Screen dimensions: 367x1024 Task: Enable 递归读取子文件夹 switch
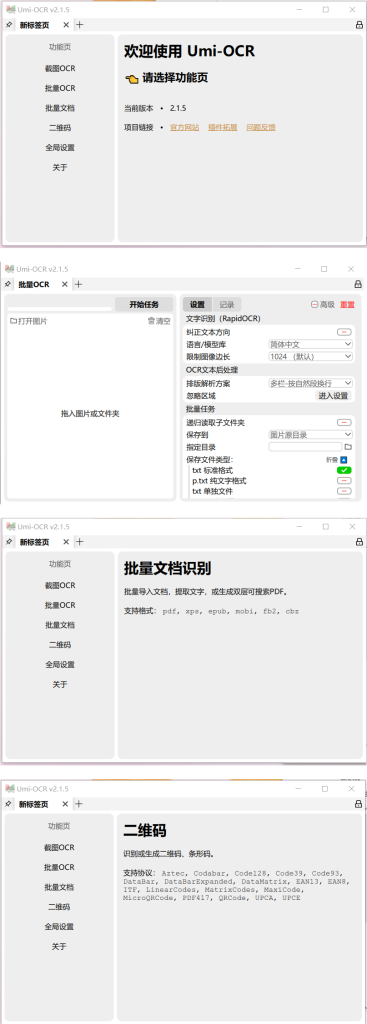[344, 423]
